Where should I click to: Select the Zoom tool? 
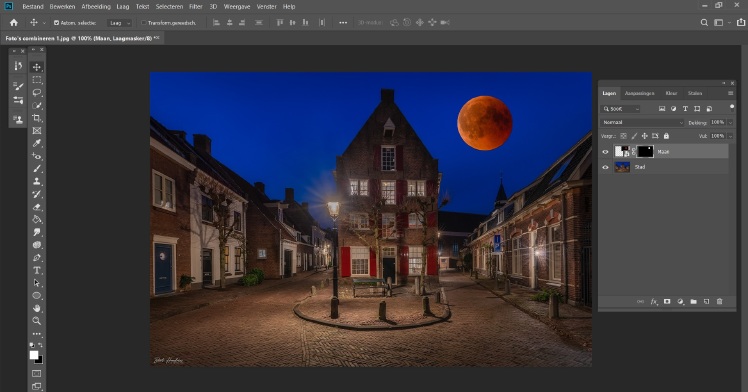[37, 321]
